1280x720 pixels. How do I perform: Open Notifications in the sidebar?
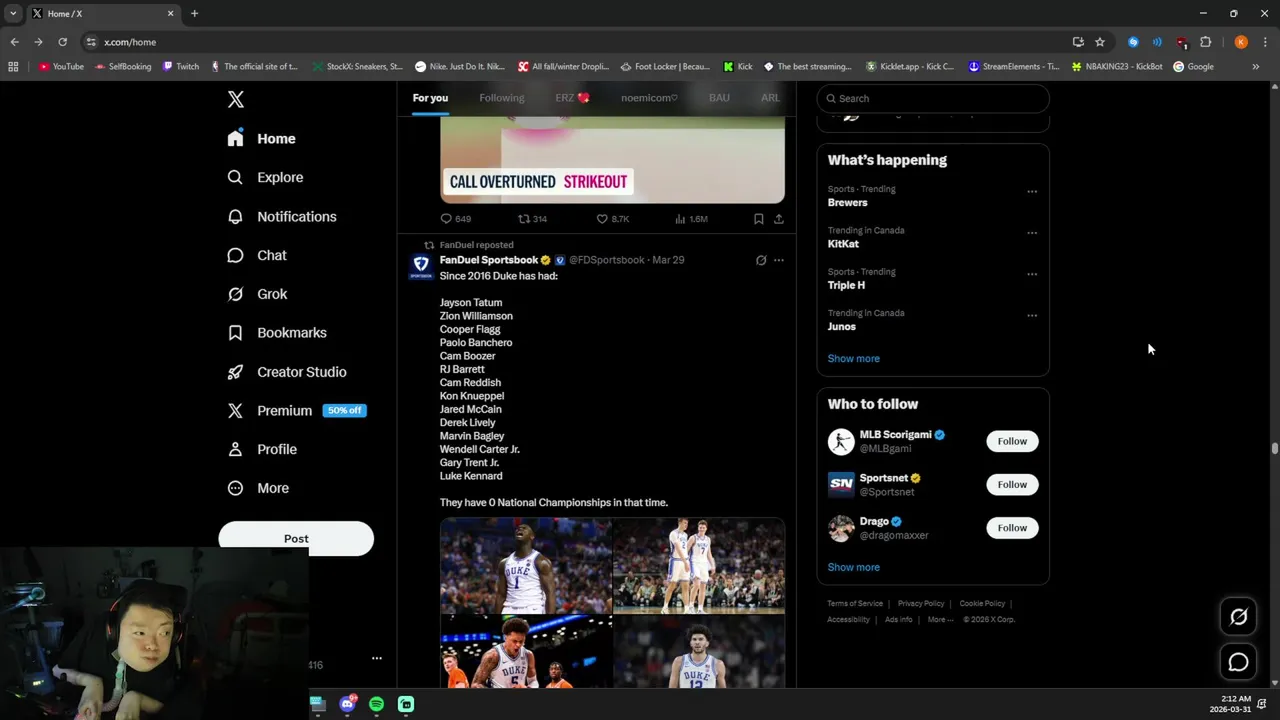point(282,216)
